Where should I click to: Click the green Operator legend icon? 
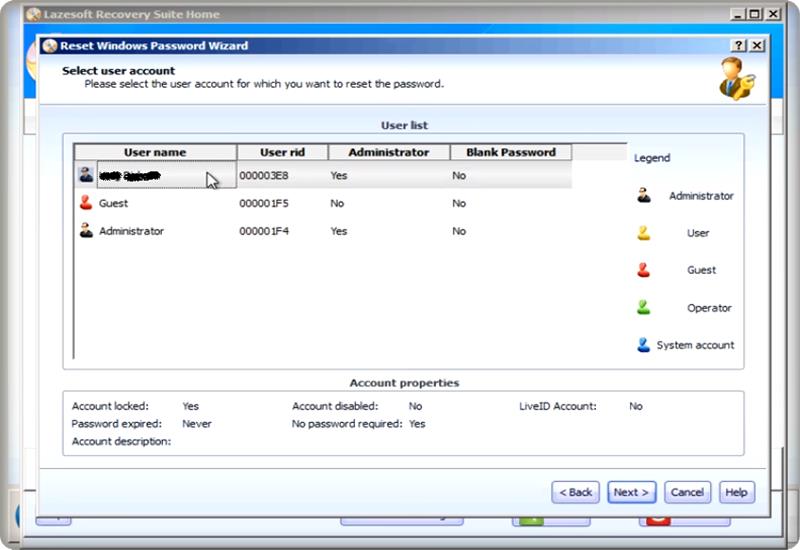644,307
